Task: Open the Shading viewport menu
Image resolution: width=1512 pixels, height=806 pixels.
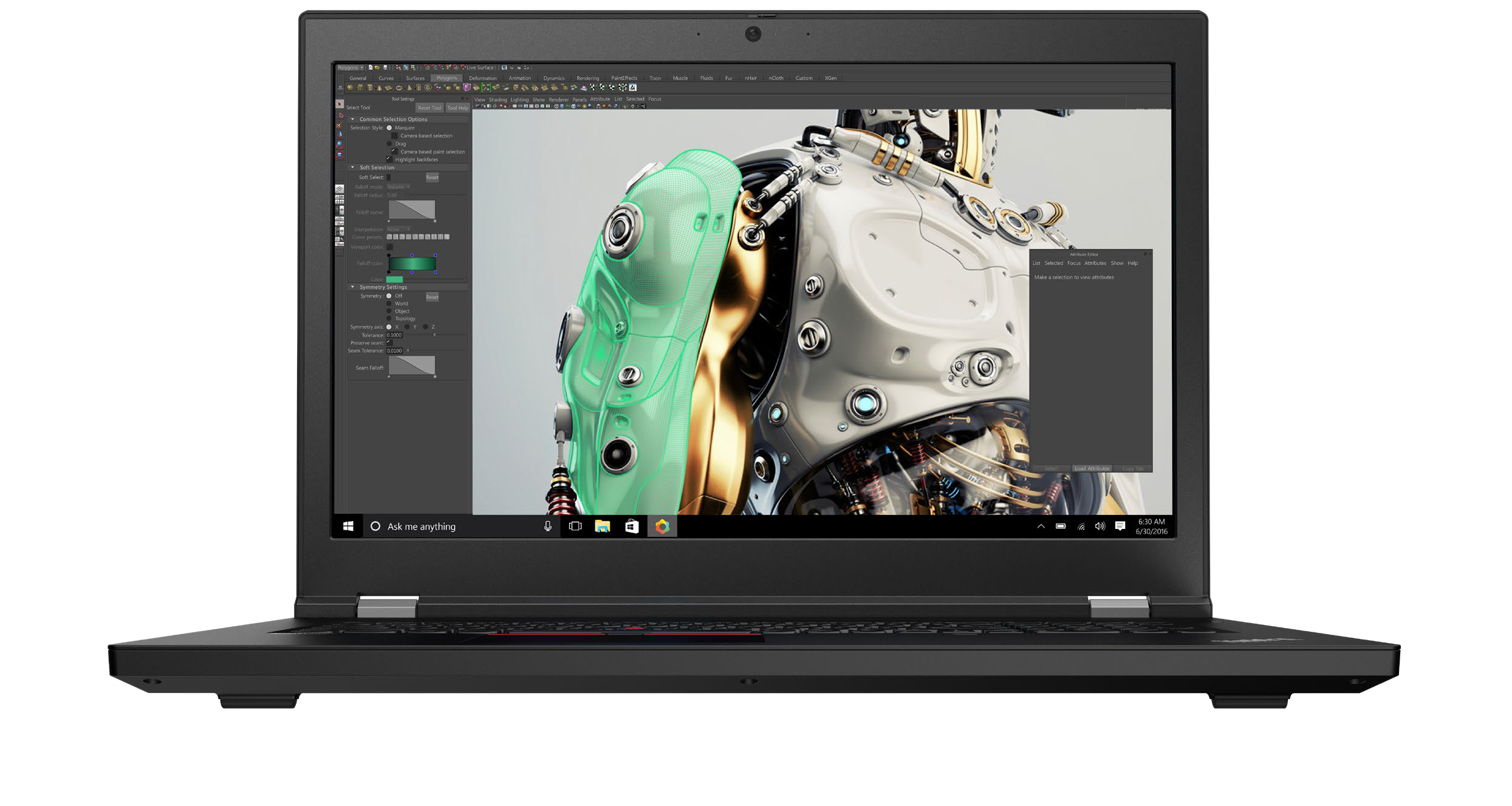Action: click(x=498, y=99)
